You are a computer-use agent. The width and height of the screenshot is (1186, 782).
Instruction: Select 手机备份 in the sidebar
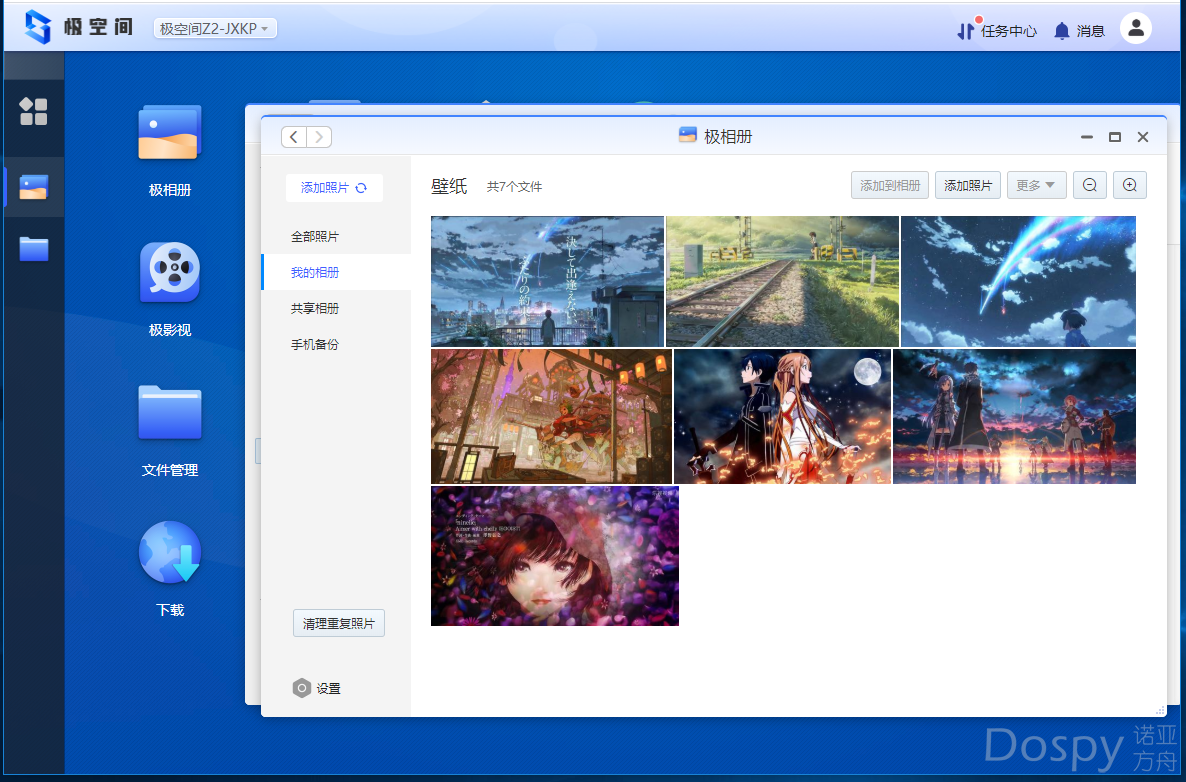336,344
